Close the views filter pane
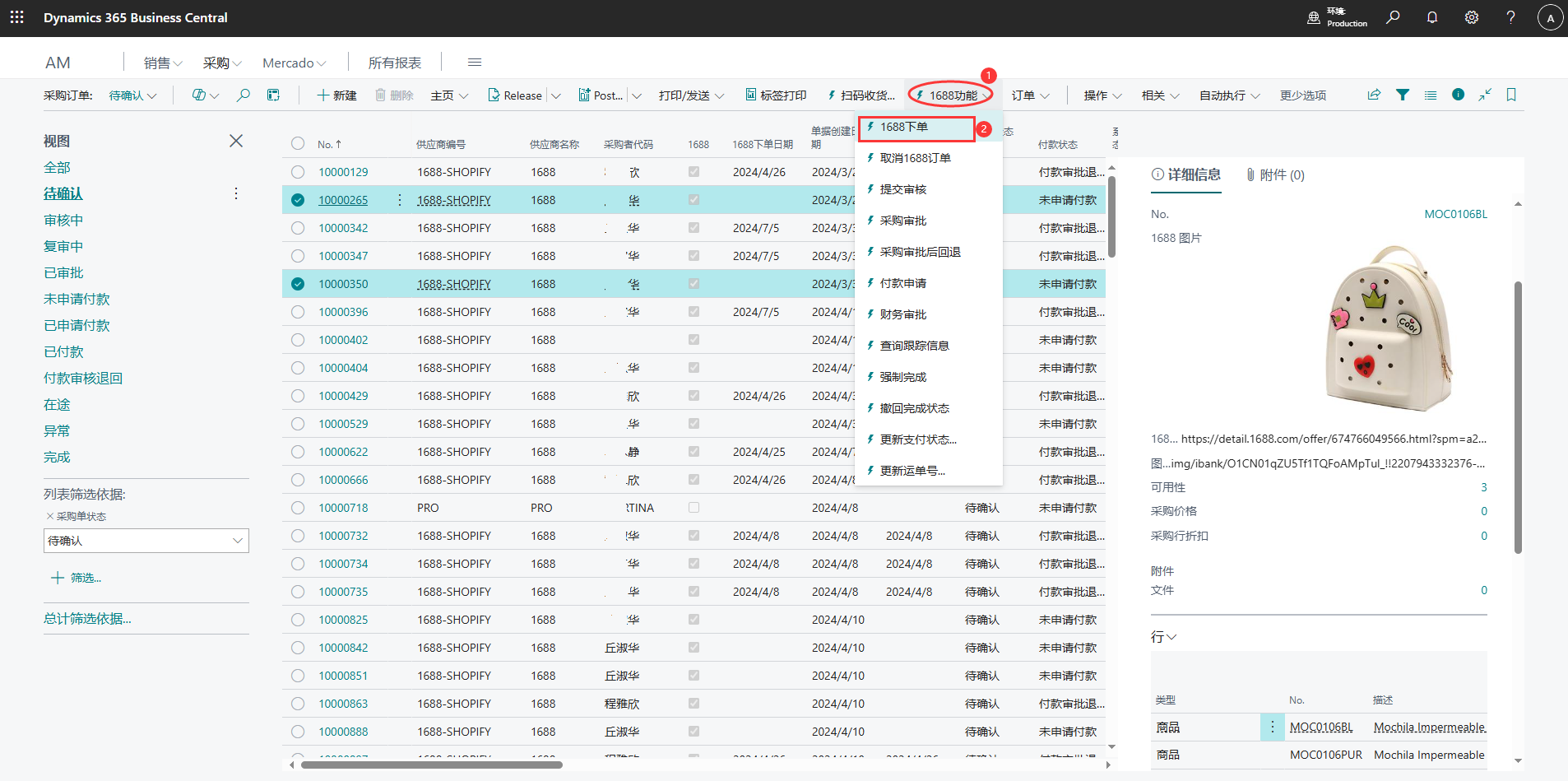1568x781 pixels. point(236,141)
